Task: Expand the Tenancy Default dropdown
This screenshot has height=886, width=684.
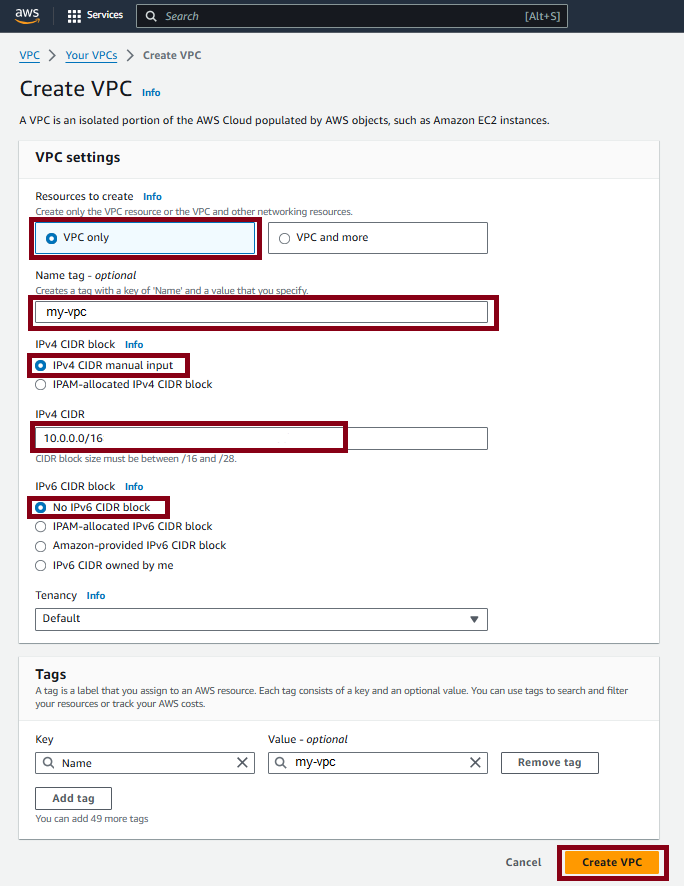Action: click(261, 619)
